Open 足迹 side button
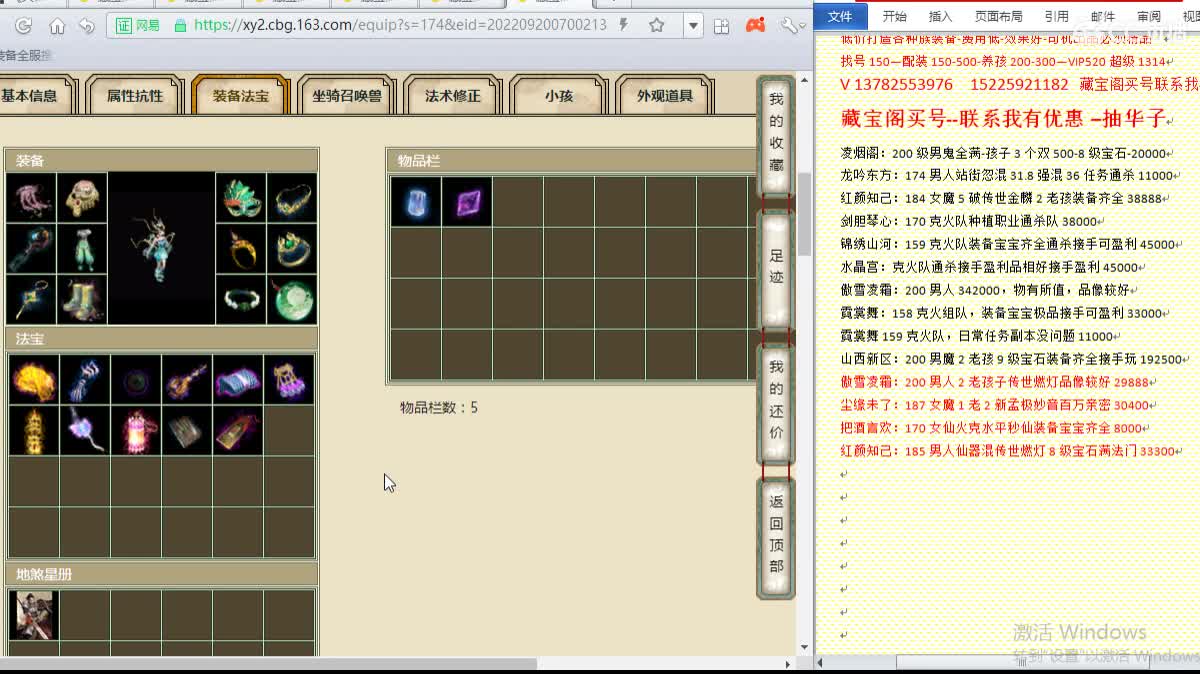 (776, 269)
